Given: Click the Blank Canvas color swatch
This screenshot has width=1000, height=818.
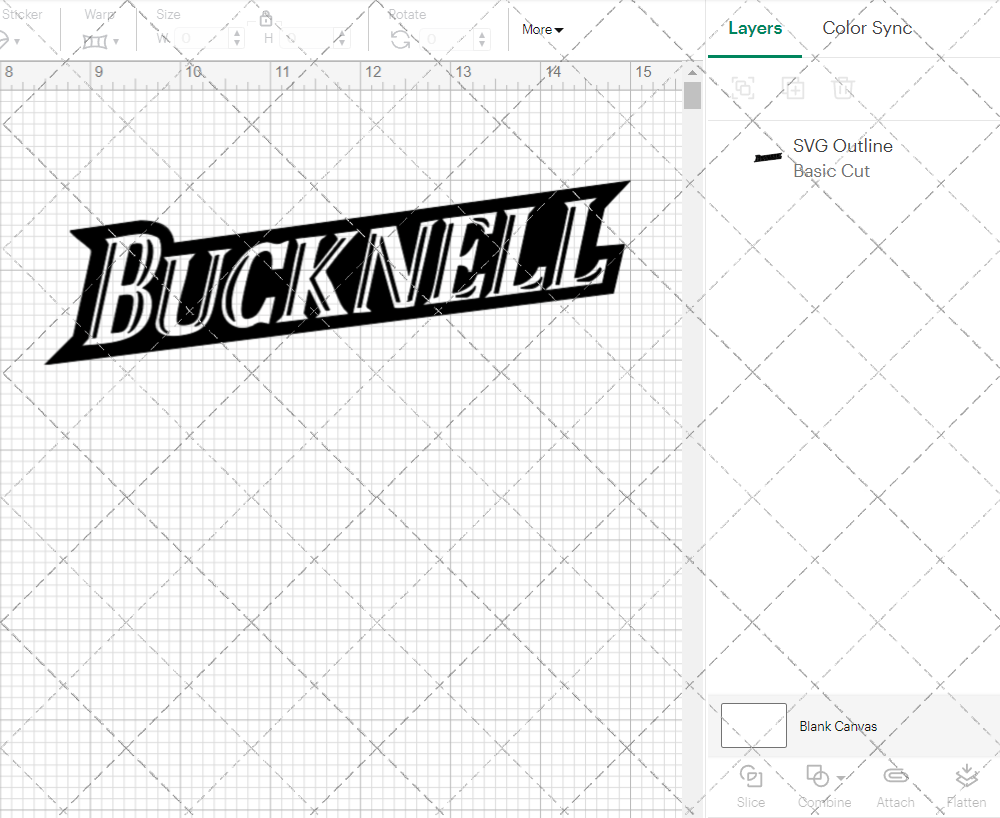Looking at the screenshot, I should tap(752, 726).
